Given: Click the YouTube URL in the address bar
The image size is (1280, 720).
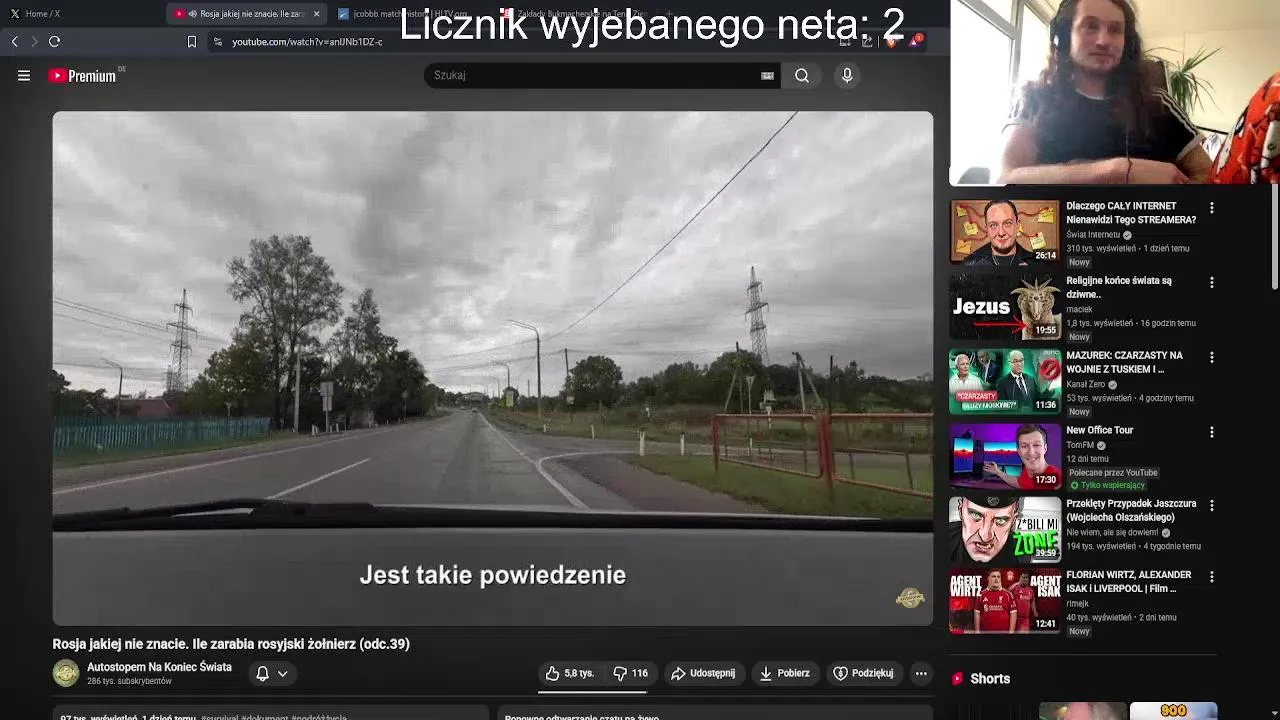Looking at the screenshot, I should [x=307, y=42].
